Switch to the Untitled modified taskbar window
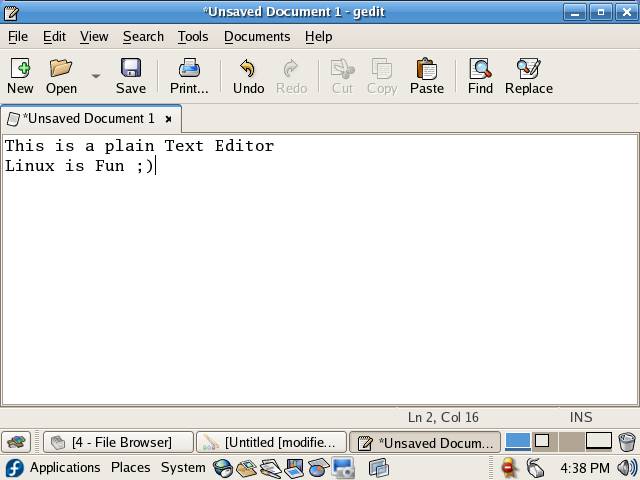 (x=271, y=442)
